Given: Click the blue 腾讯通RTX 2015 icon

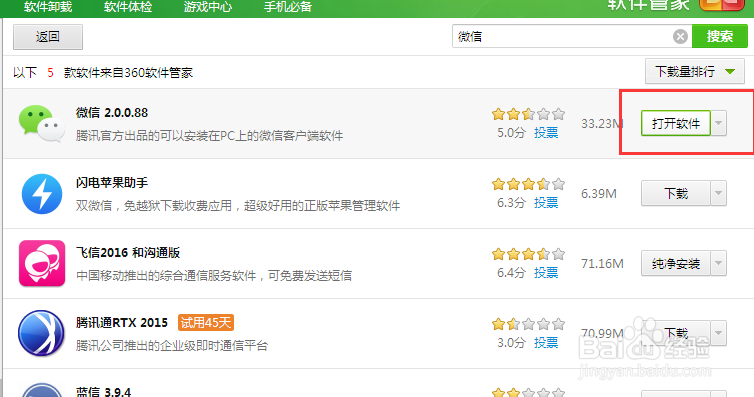Looking at the screenshot, I should 41,333.
